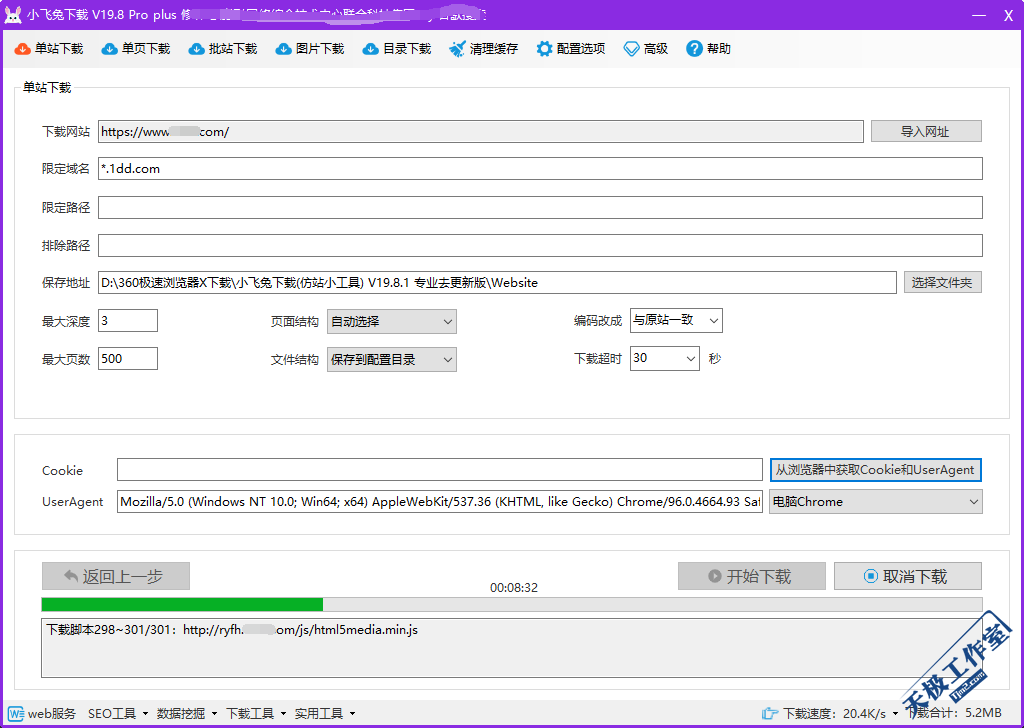Screen dimensions: 1024x728
Task: Expand the 文件结构 dropdown
Action: 392,359
